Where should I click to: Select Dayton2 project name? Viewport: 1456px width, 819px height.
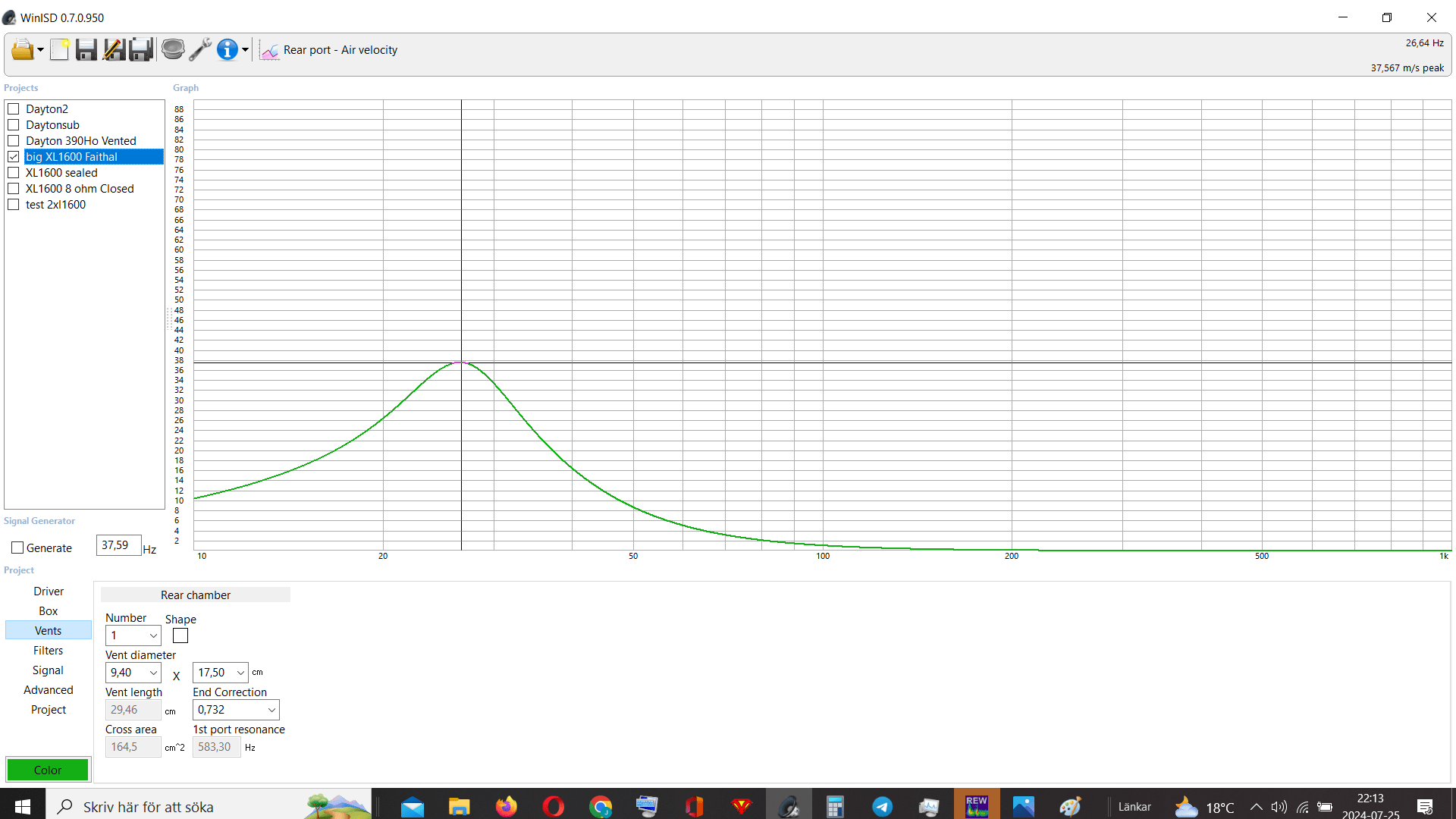pyautogui.click(x=47, y=109)
